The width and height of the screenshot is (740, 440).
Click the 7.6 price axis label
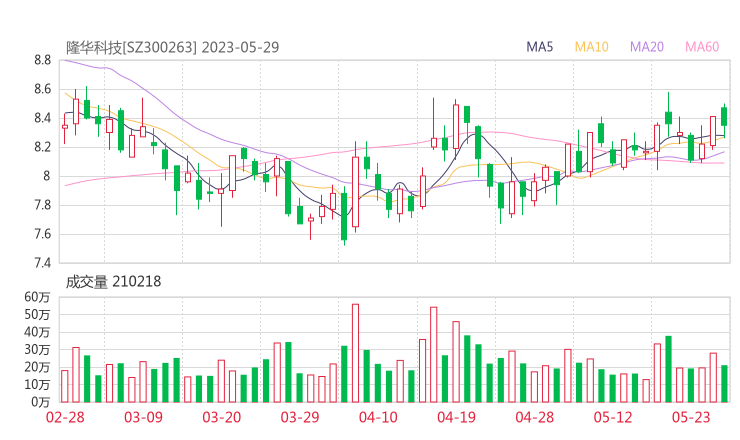(x=42, y=234)
